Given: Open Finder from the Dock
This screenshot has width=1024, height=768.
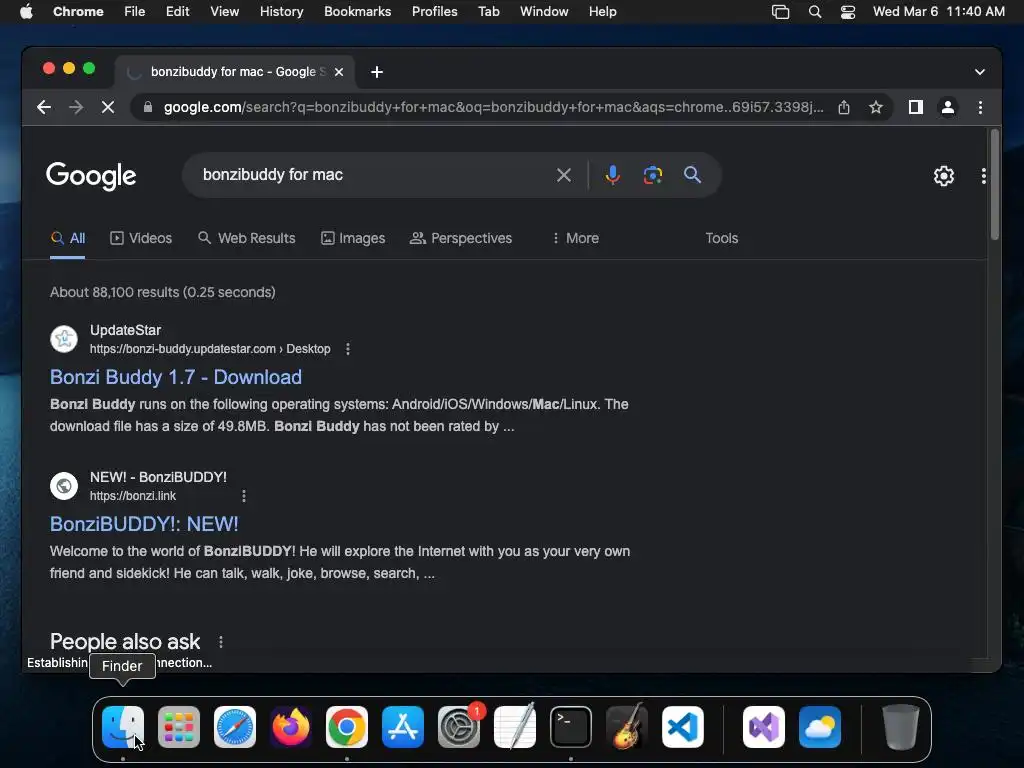Looking at the screenshot, I should tap(123, 727).
